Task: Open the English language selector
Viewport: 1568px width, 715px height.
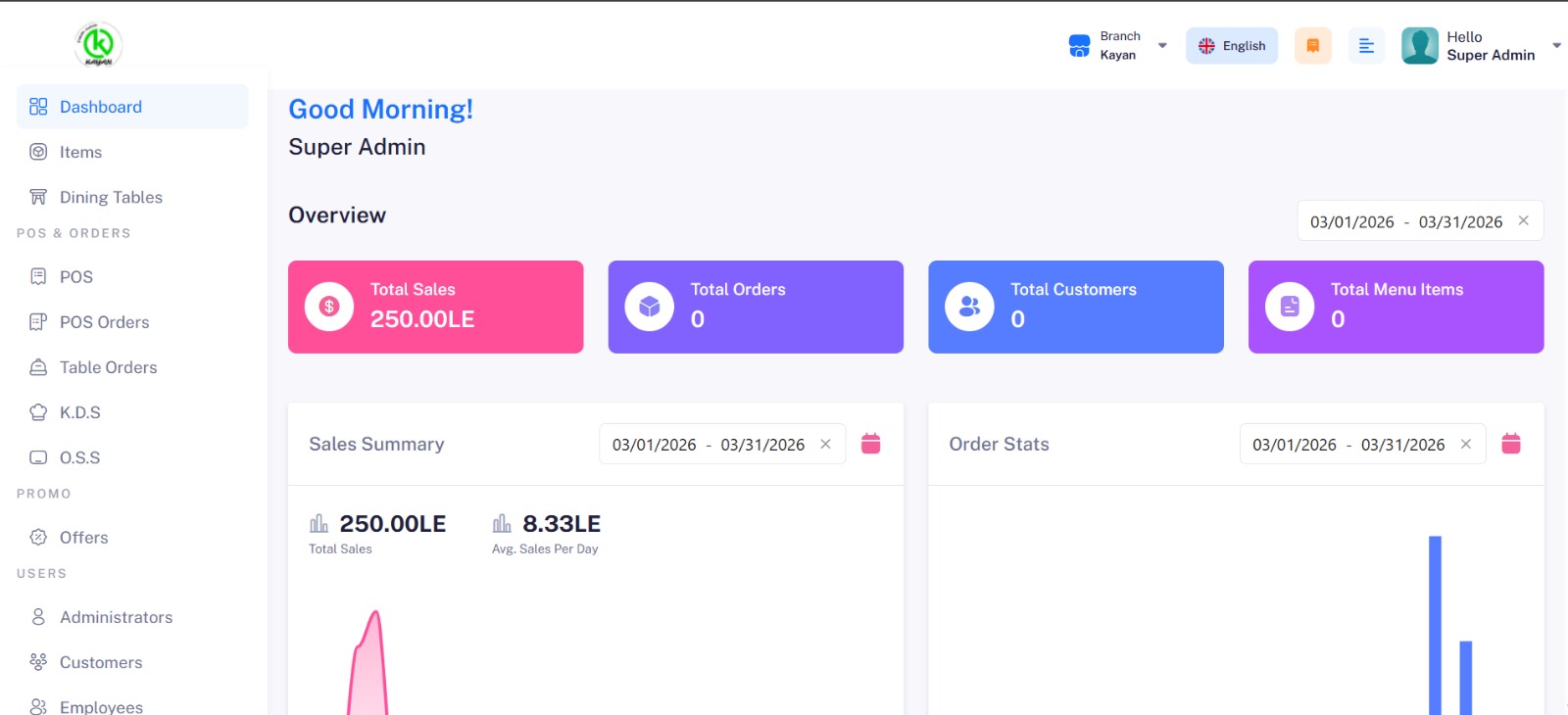Action: pyautogui.click(x=1232, y=46)
